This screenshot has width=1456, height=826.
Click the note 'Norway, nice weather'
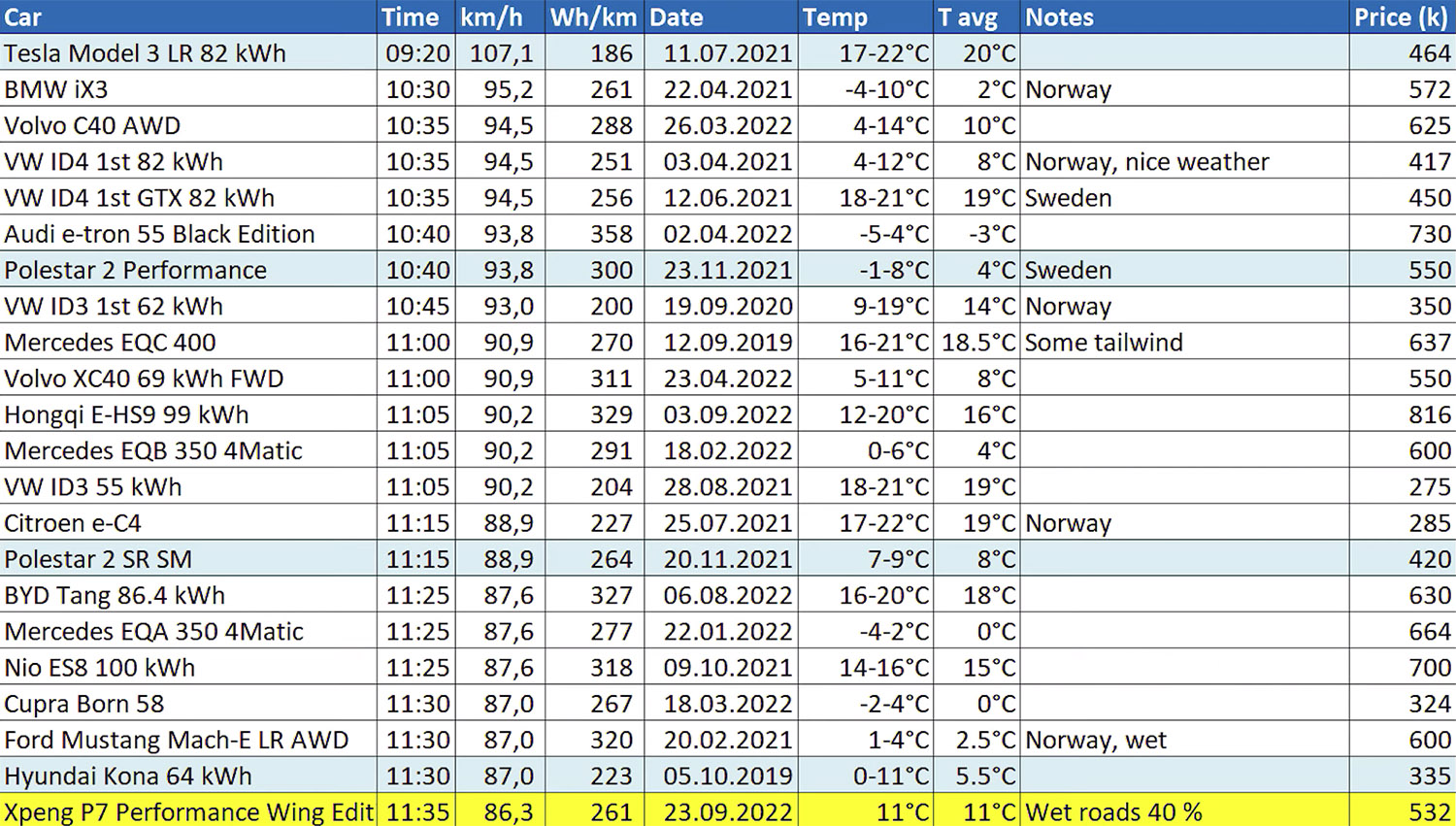pyautogui.click(x=1185, y=161)
